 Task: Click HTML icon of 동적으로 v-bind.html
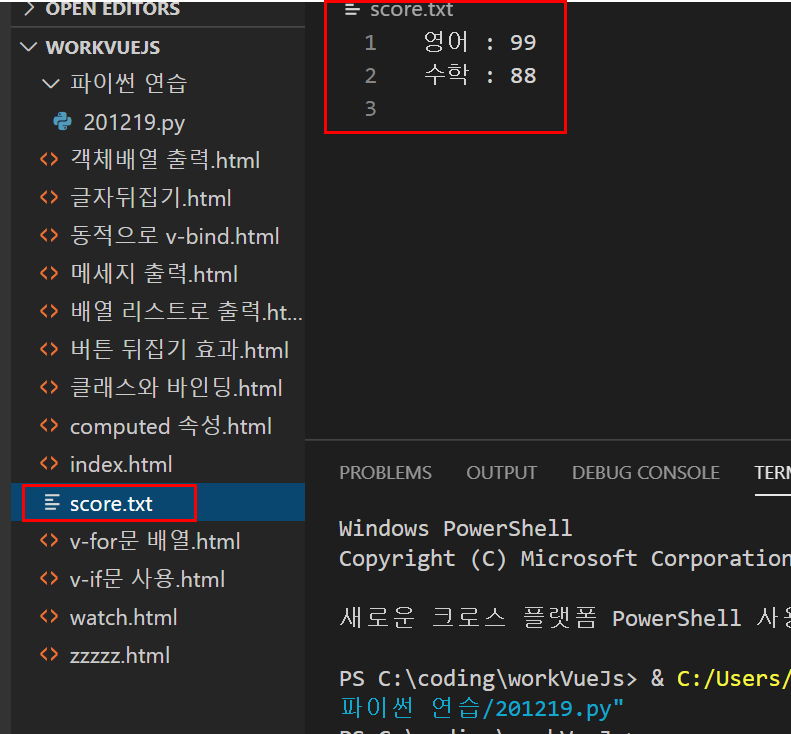49,236
